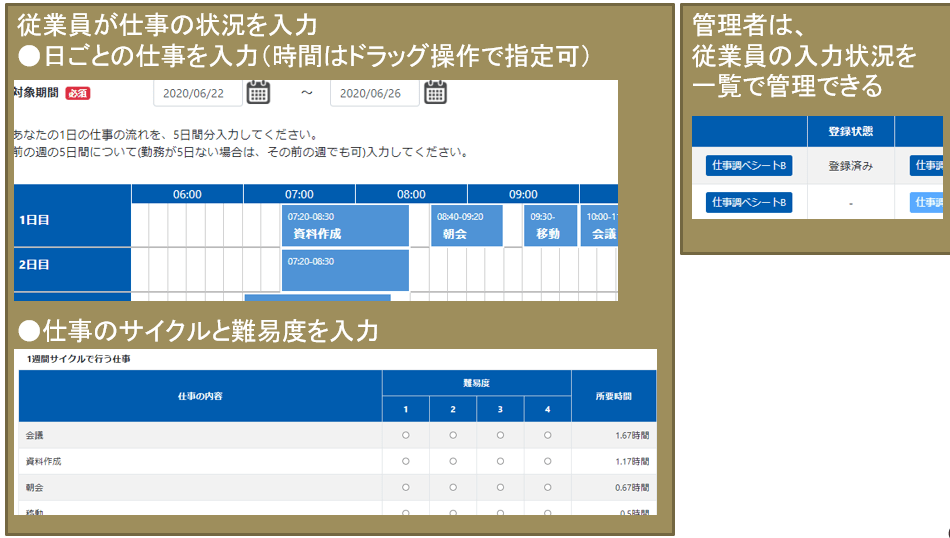The image size is (950, 538).
Task: Open 仕事調べシートB in the 登録済み row
Action: [x=749, y=166]
